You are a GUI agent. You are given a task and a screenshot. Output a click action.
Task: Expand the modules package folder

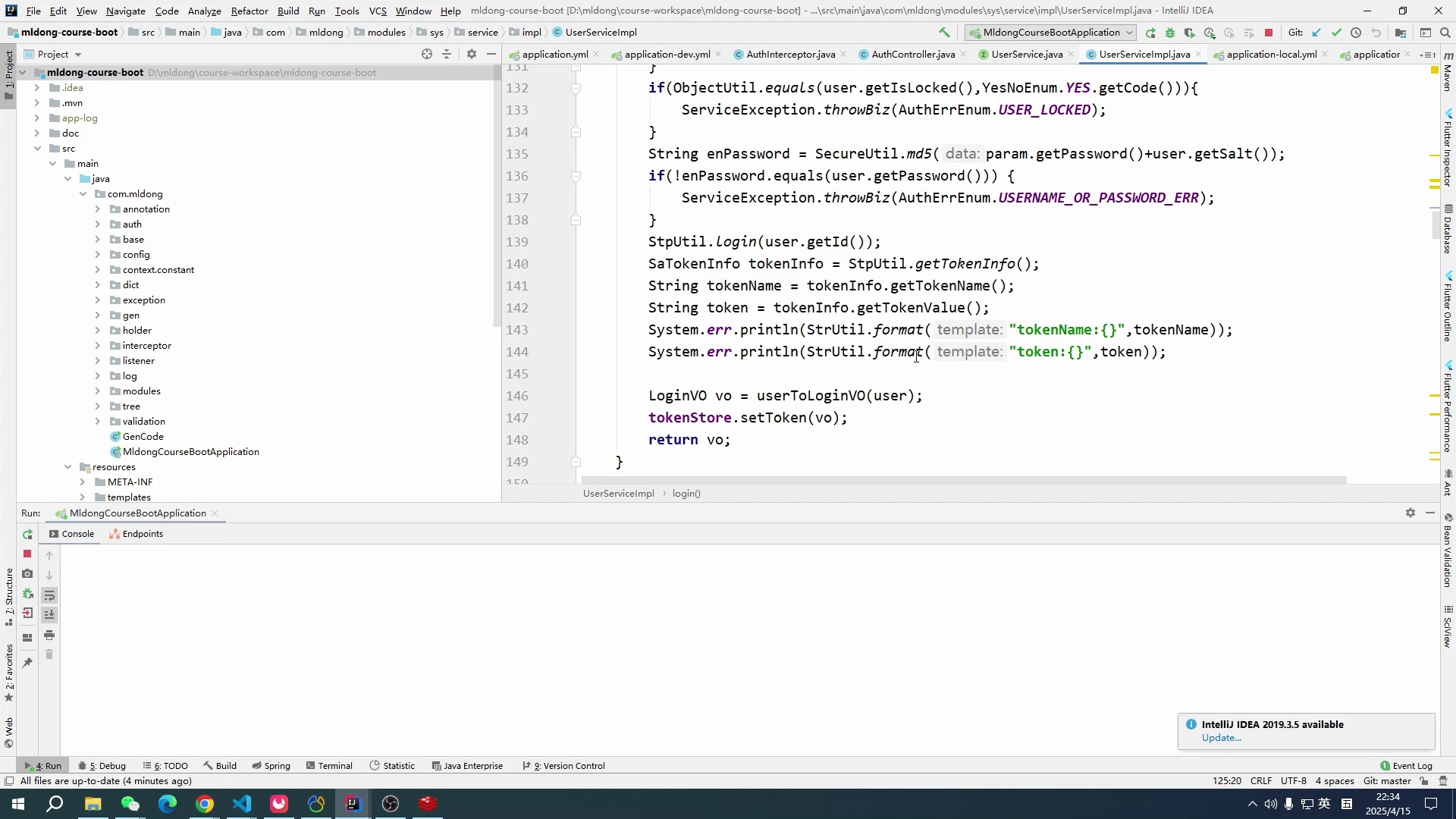(97, 391)
